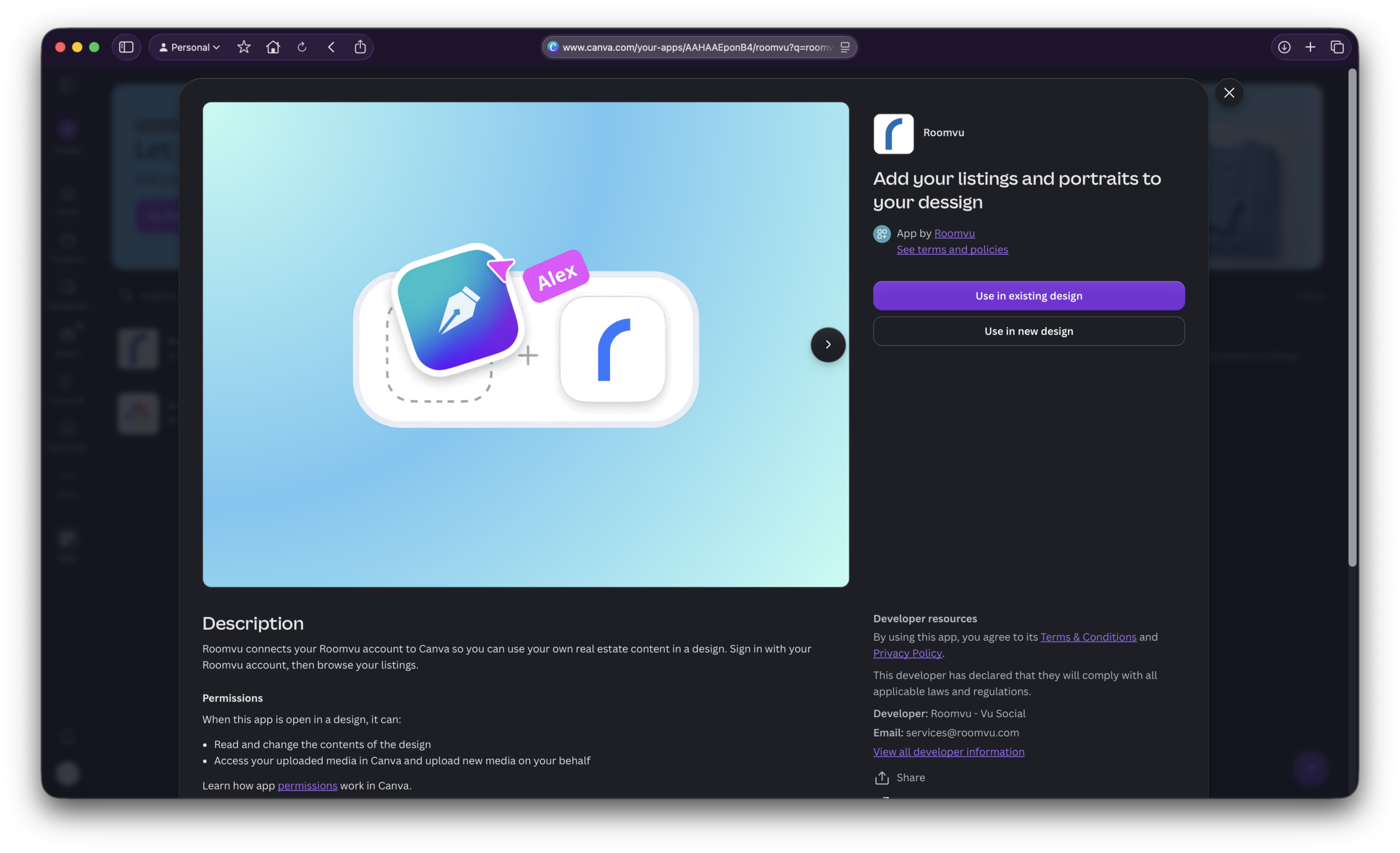Open the app permissions link
1400x853 pixels.
click(x=307, y=785)
